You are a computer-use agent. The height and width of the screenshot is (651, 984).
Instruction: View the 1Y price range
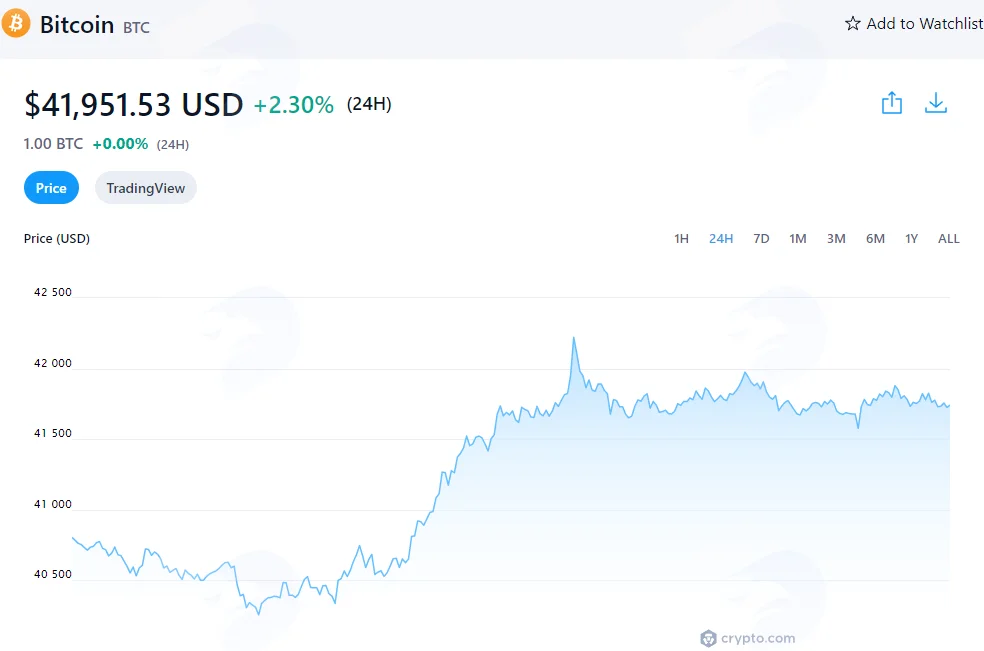pos(911,239)
